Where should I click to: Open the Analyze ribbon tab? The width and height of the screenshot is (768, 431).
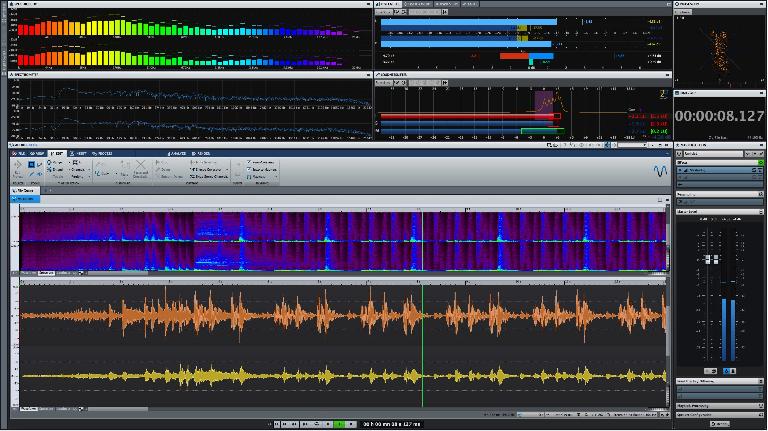coord(177,153)
